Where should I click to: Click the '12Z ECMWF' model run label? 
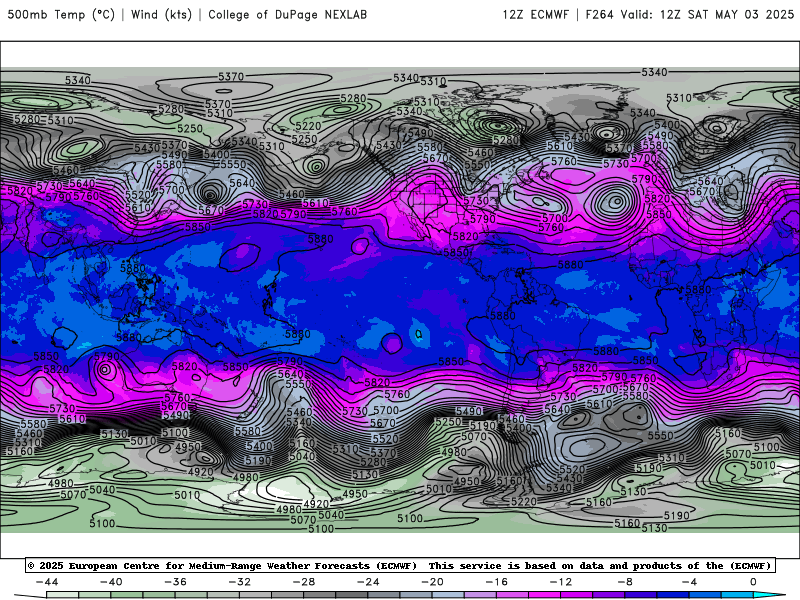535,15
